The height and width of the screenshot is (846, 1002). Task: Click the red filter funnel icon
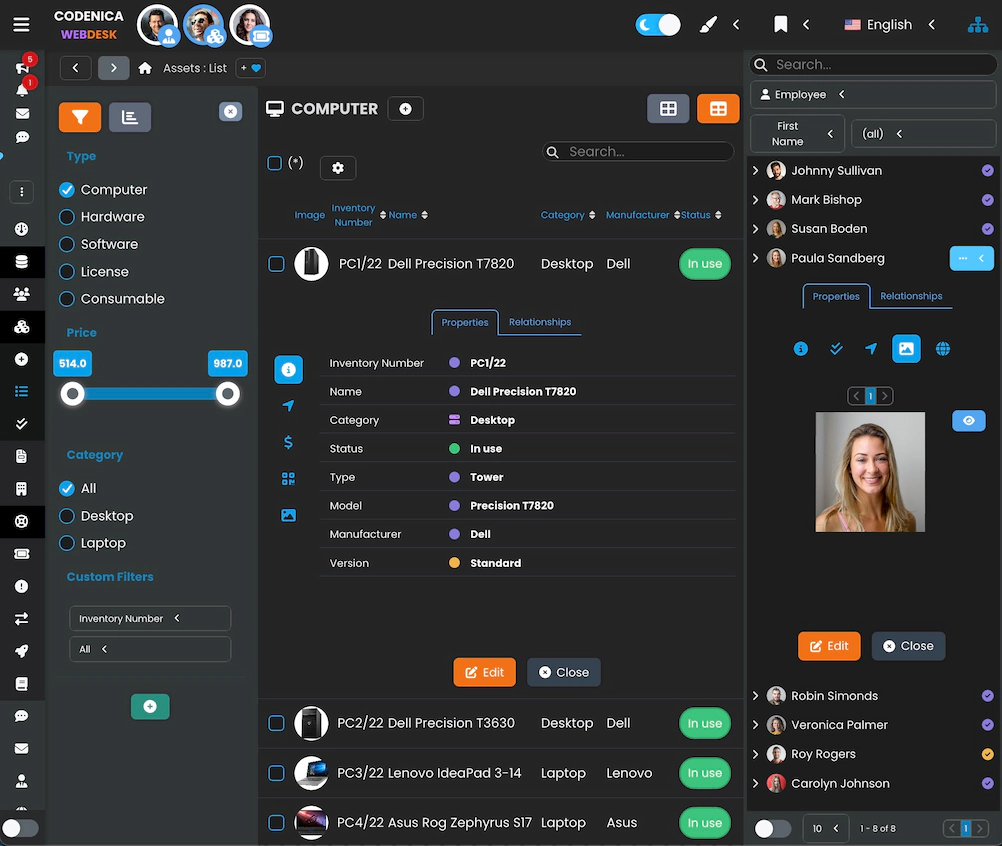coord(79,116)
